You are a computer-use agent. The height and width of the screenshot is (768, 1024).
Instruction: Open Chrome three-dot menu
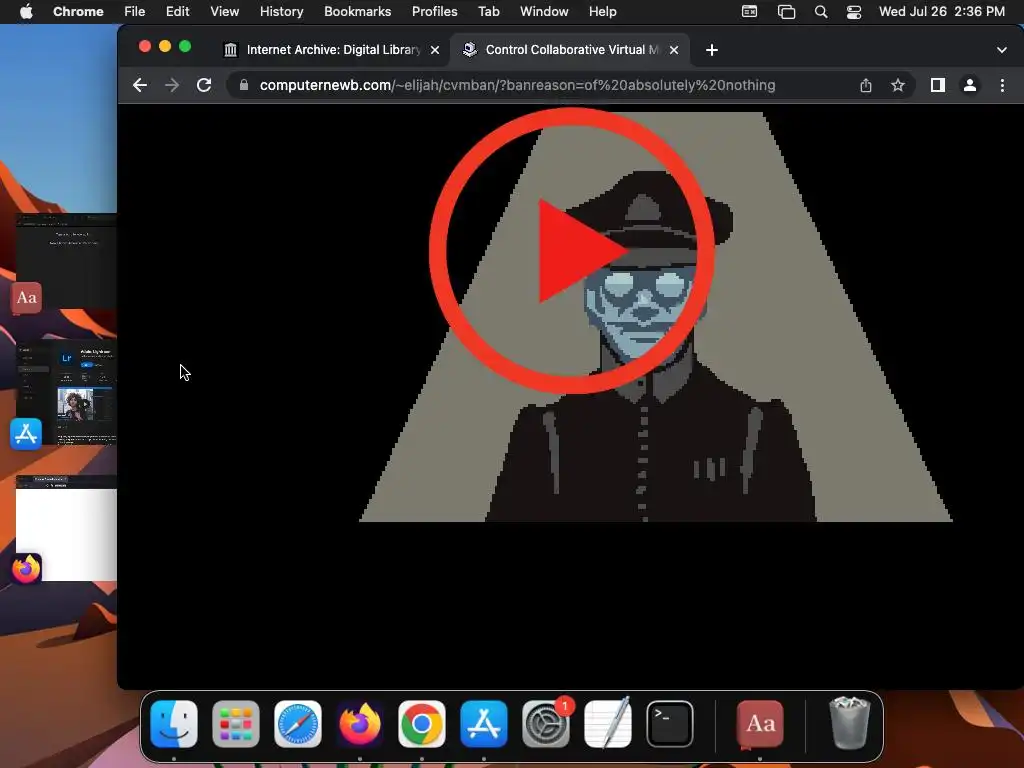click(1002, 85)
